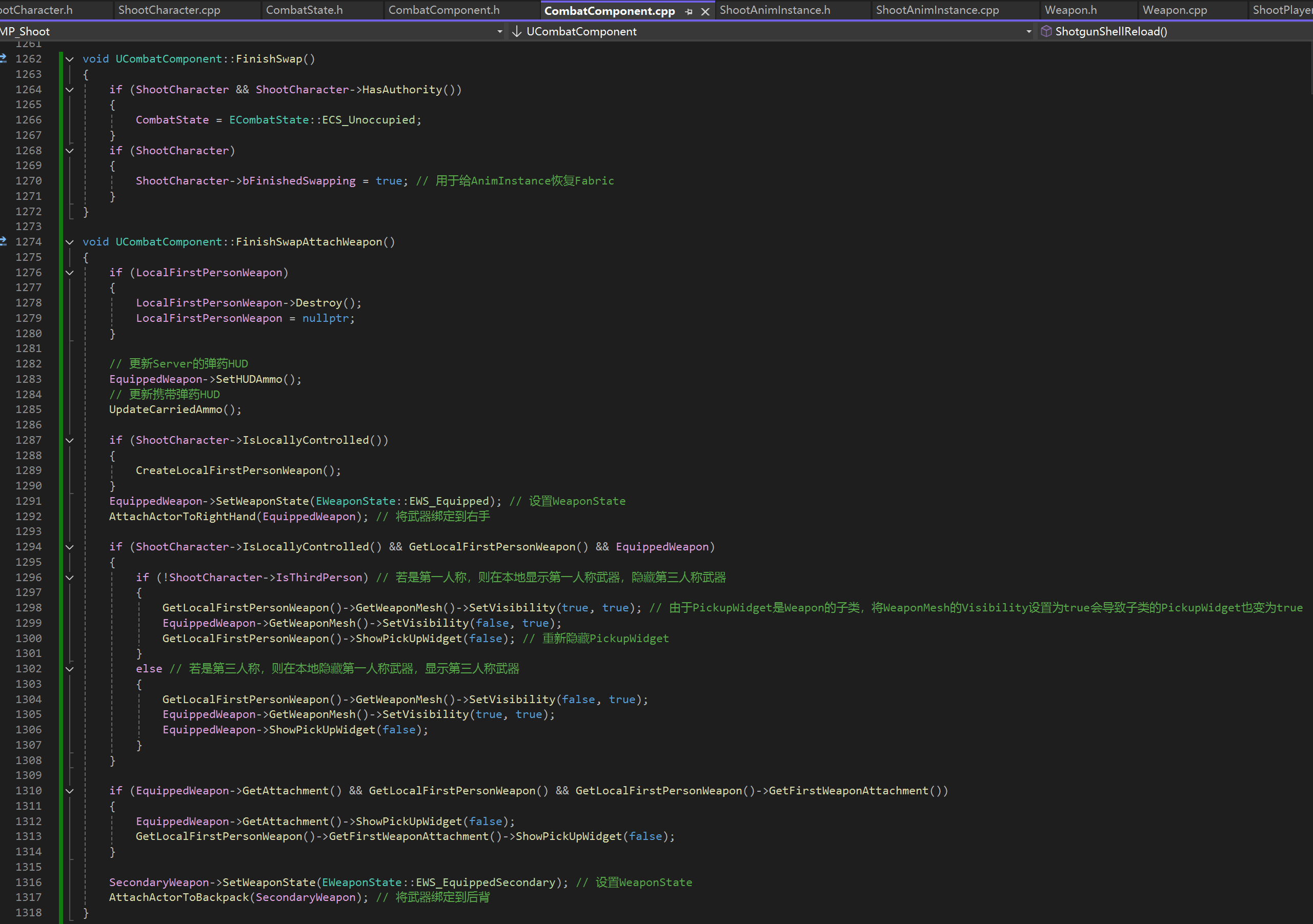Click the override indicator icon at line 1274
Image resolution: width=1313 pixels, height=924 pixels.
4,241
